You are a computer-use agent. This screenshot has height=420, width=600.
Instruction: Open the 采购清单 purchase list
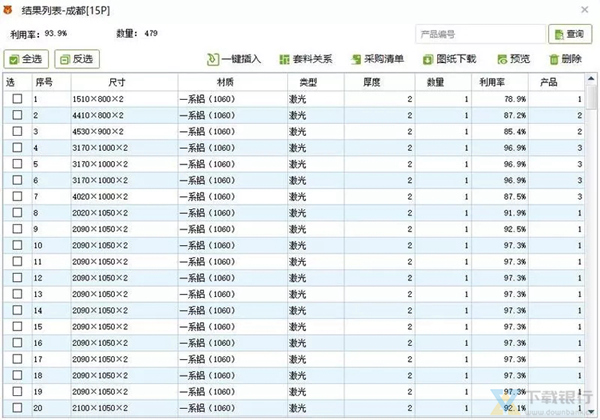(377, 59)
